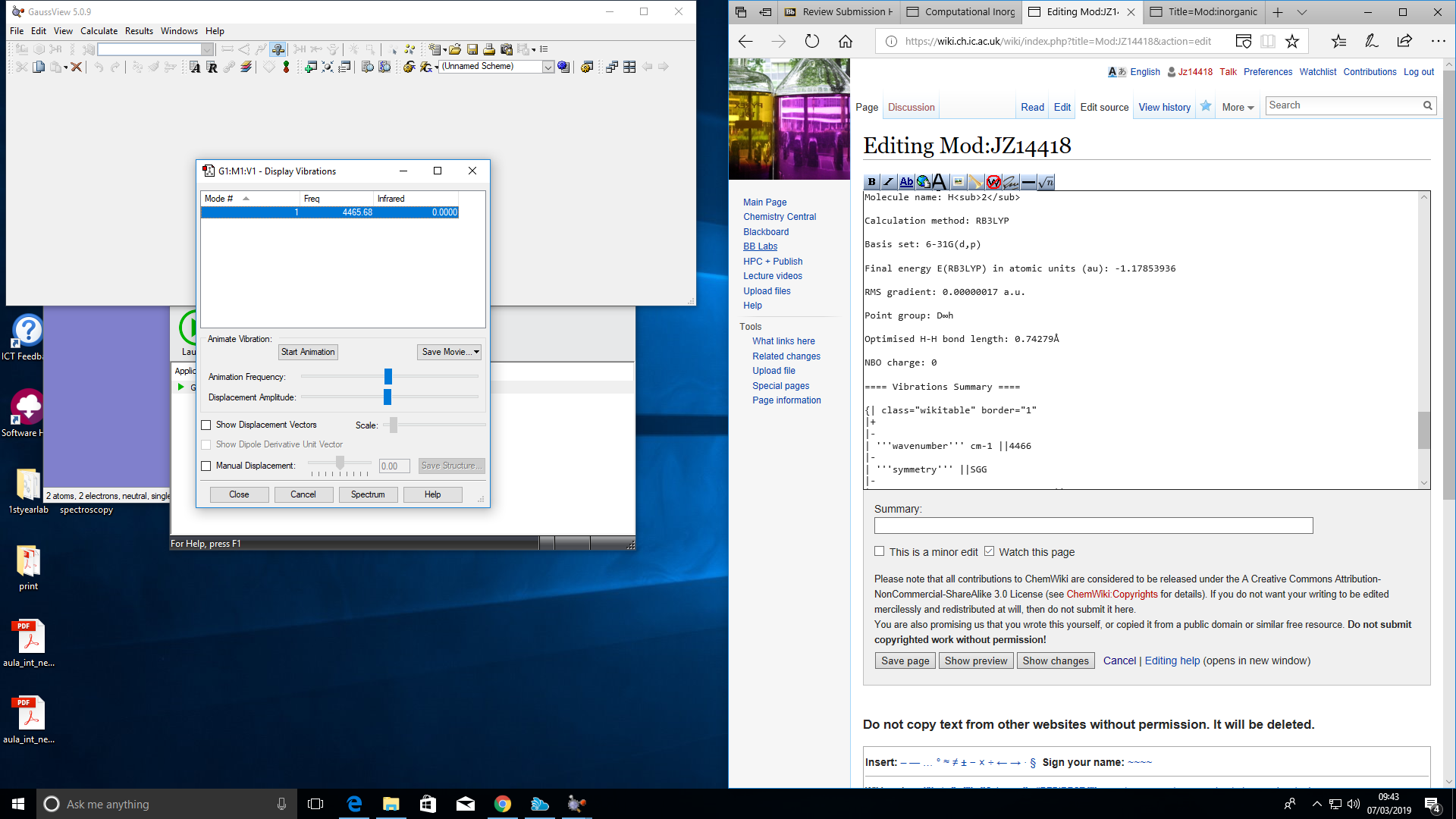1456x819 pixels.
Task: Click the signature icon in wiki toolbar
Action: pyautogui.click(x=1011, y=182)
